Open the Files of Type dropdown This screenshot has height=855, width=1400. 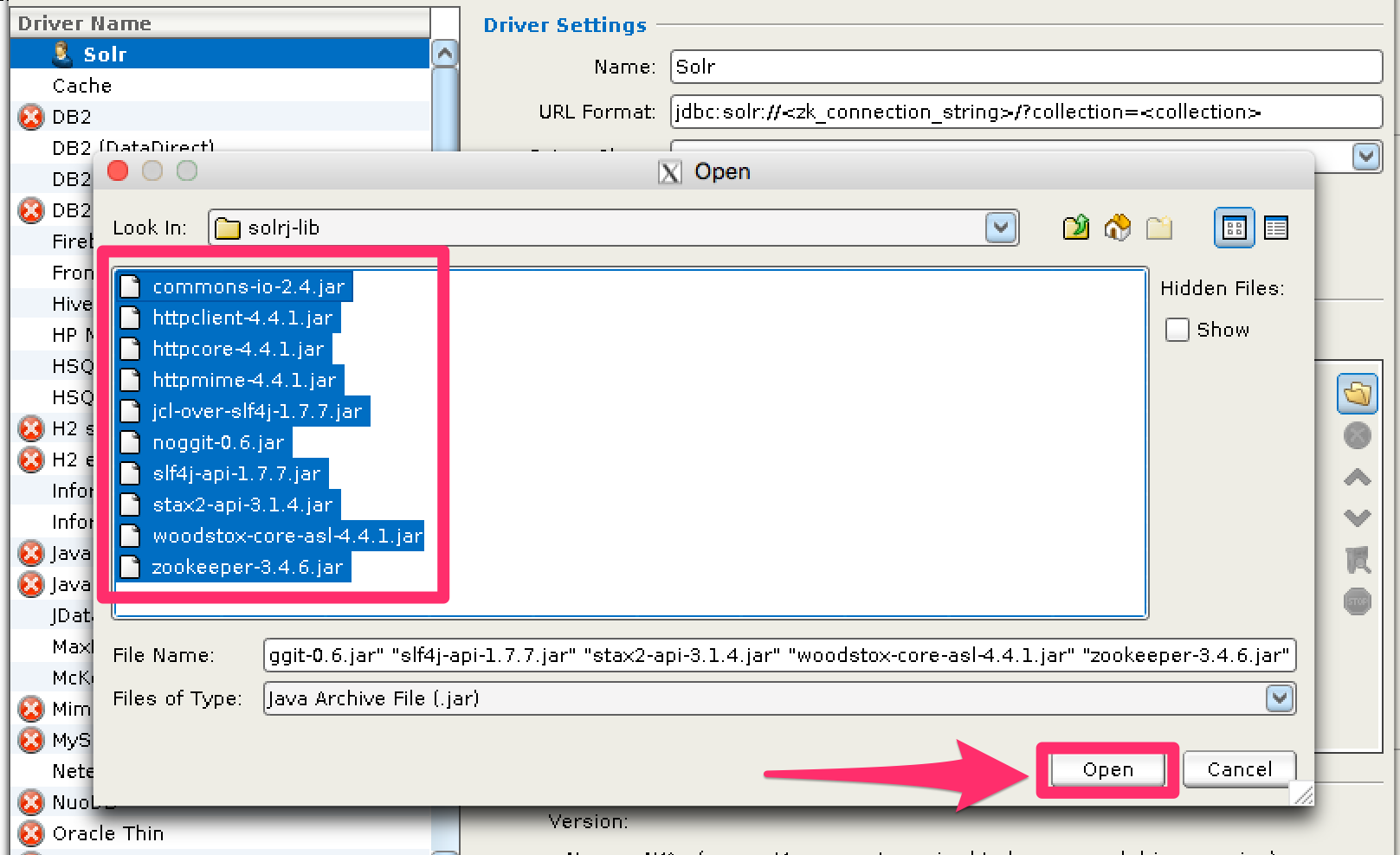pyautogui.click(x=1279, y=698)
